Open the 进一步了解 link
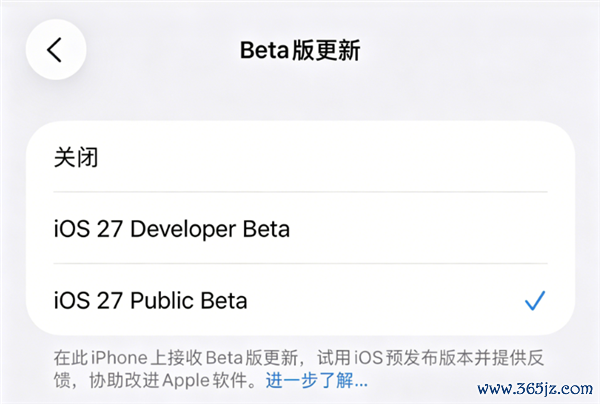 point(316,380)
